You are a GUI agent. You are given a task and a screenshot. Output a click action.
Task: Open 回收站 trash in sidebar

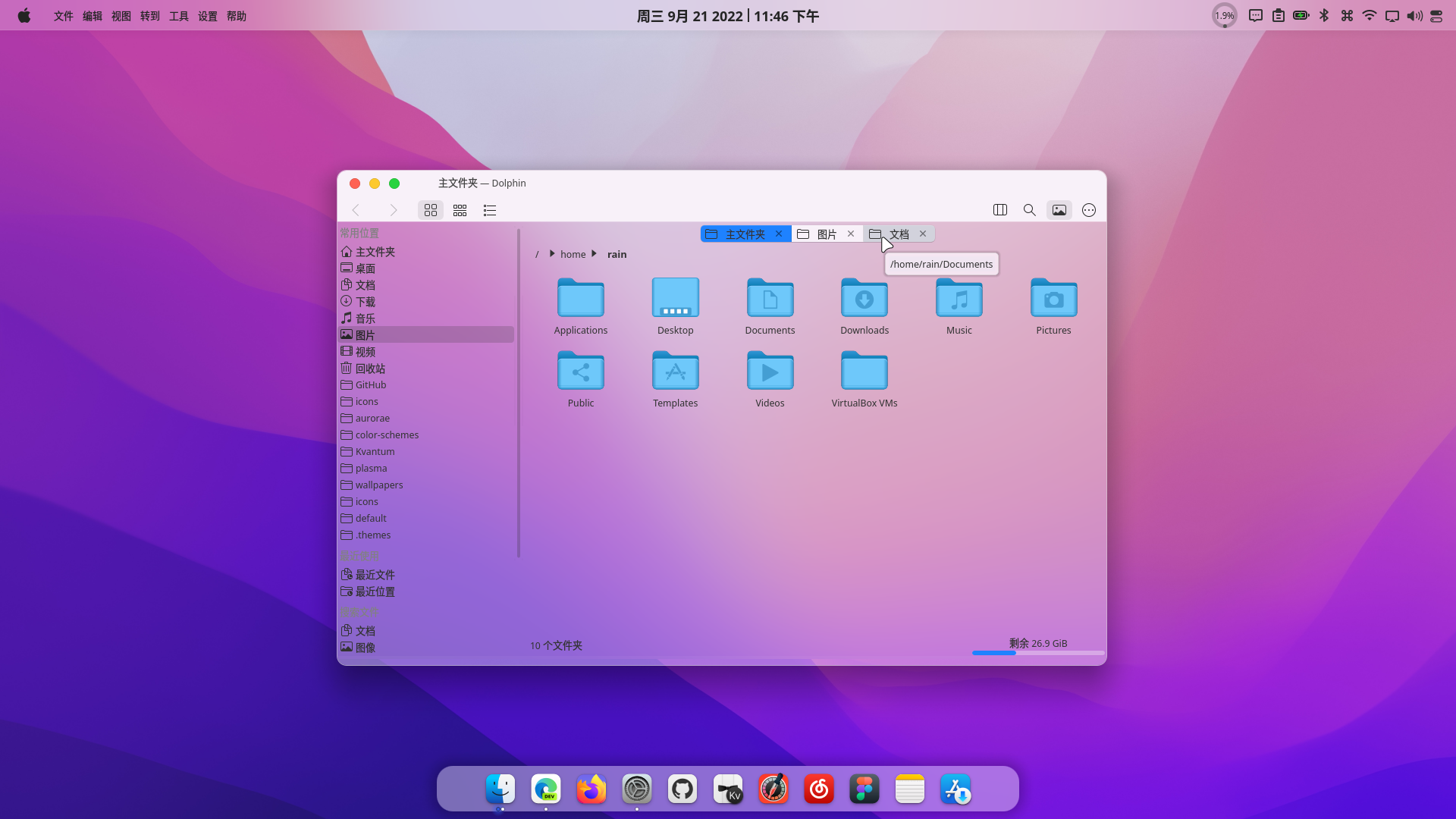click(x=426, y=369)
